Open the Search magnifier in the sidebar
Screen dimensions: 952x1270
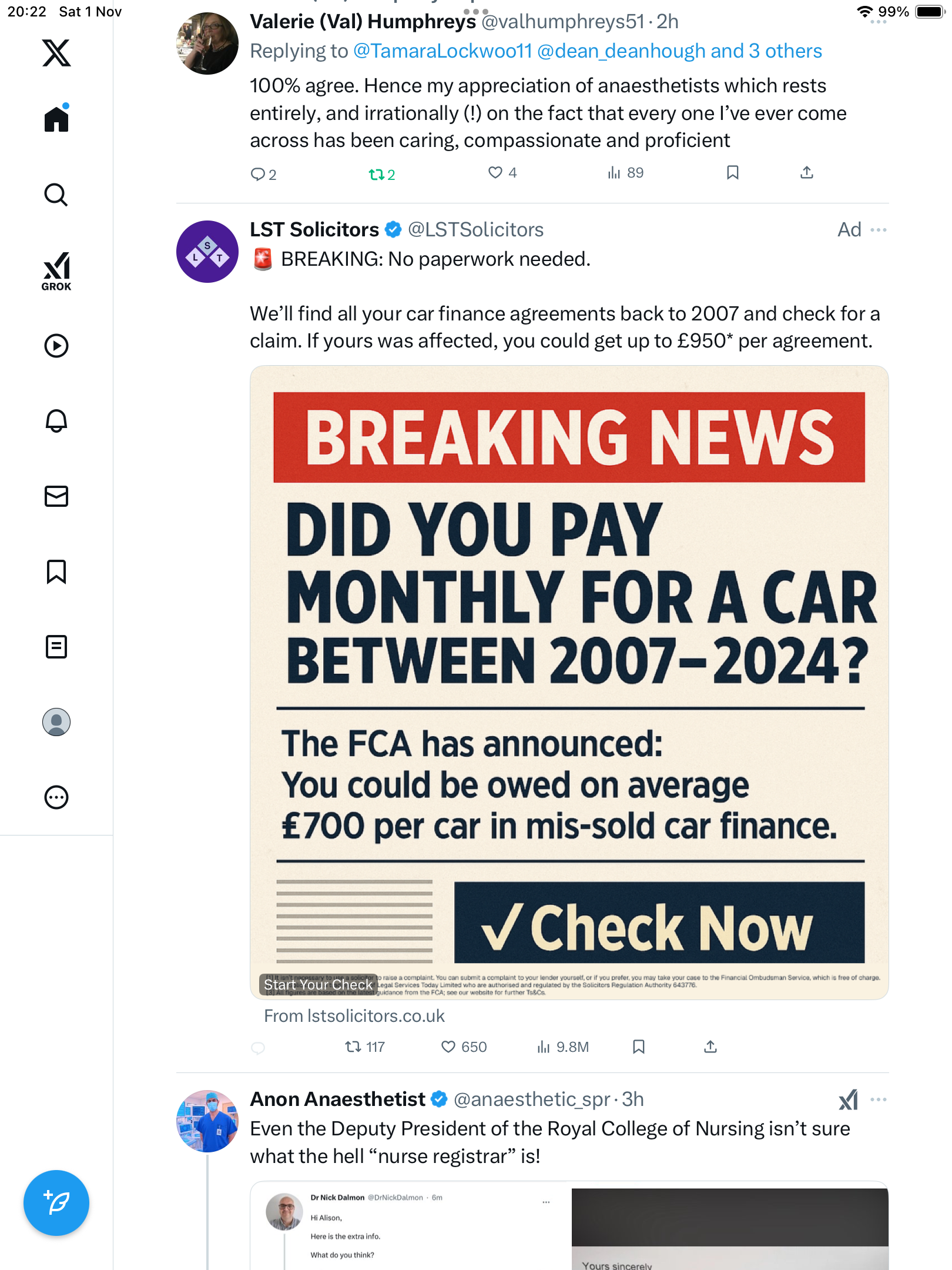tap(56, 195)
